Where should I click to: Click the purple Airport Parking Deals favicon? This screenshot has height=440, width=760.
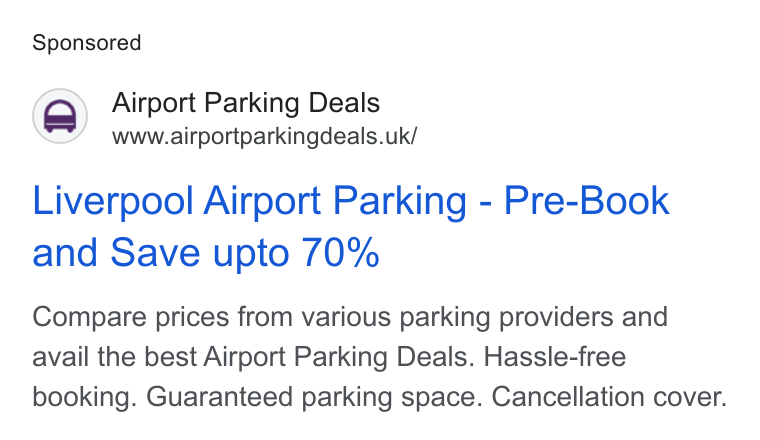tap(60, 116)
